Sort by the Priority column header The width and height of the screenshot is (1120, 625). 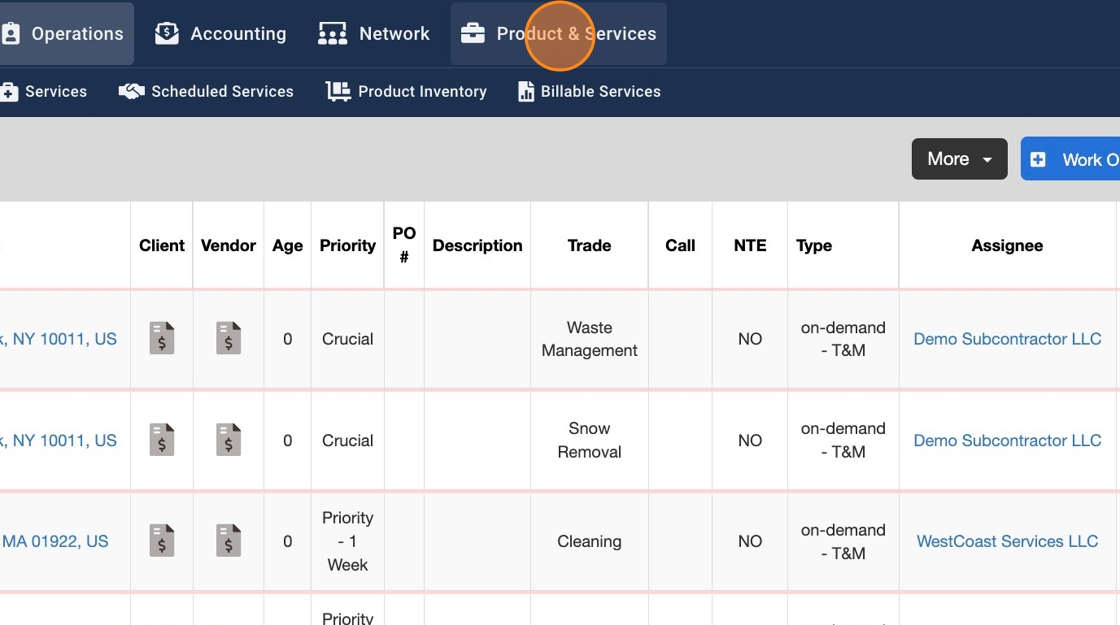347,245
